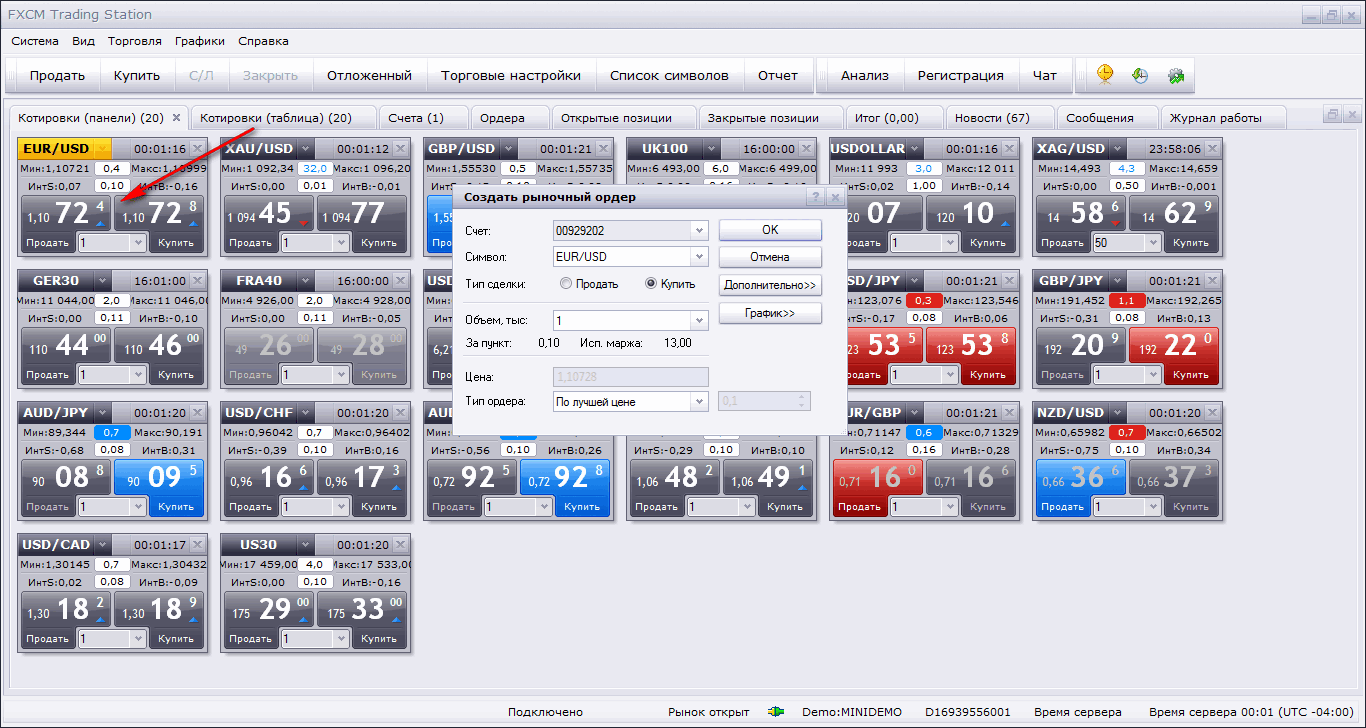Click OK in the market order dialog
This screenshot has height=728, width=1366.
click(770, 230)
